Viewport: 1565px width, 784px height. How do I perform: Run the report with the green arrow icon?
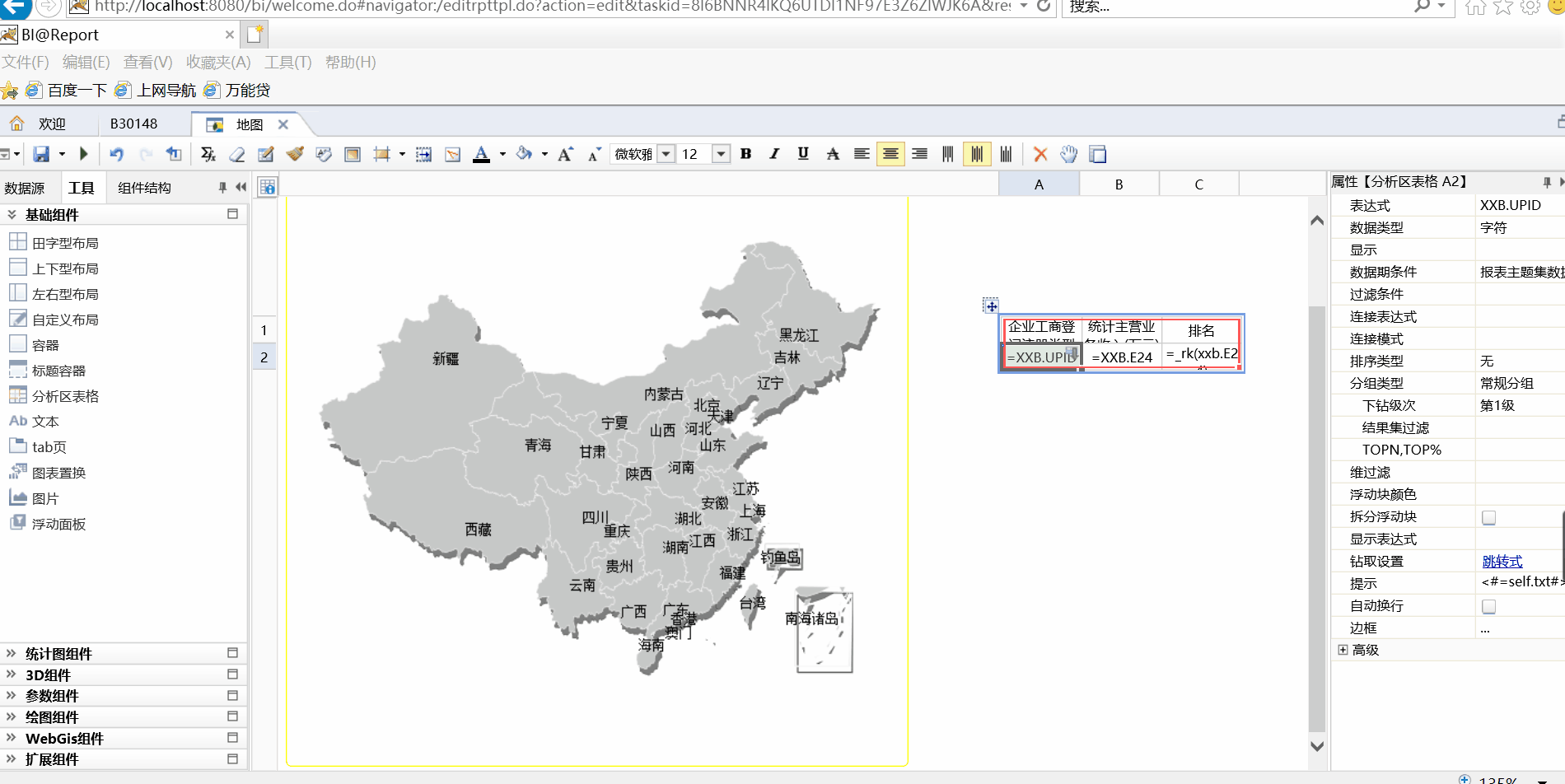[83, 154]
